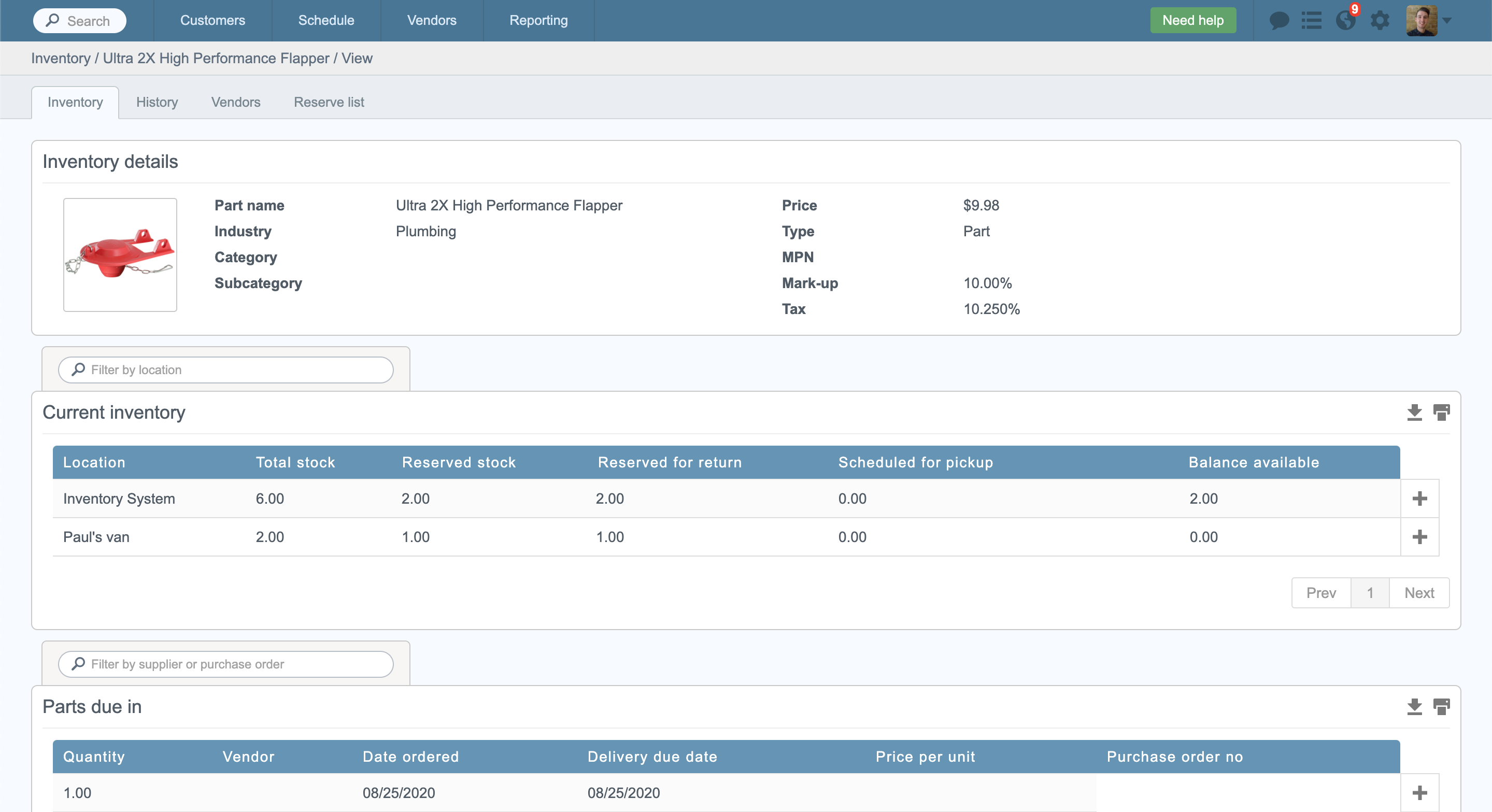Print the Current inventory table

click(x=1441, y=412)
